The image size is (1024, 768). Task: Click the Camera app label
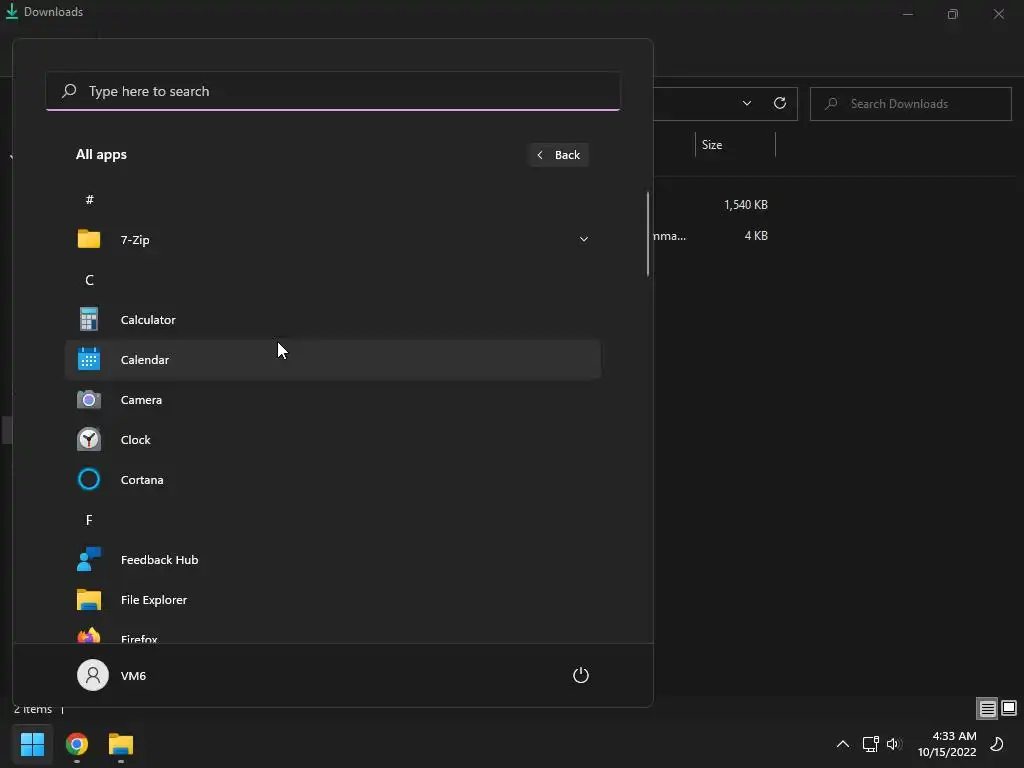click(141, 400)
